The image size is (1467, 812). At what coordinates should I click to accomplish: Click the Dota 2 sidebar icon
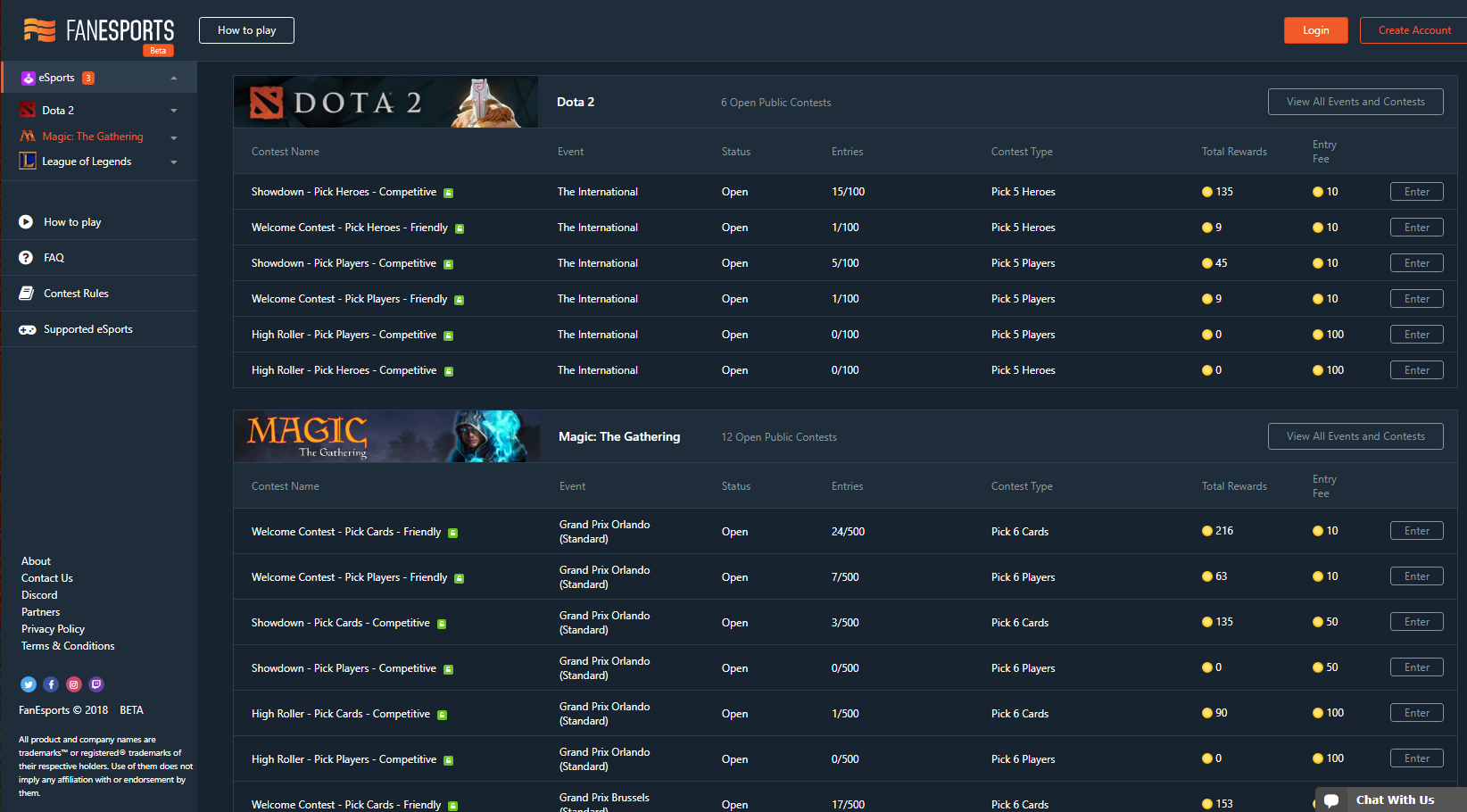pos(28,110)
